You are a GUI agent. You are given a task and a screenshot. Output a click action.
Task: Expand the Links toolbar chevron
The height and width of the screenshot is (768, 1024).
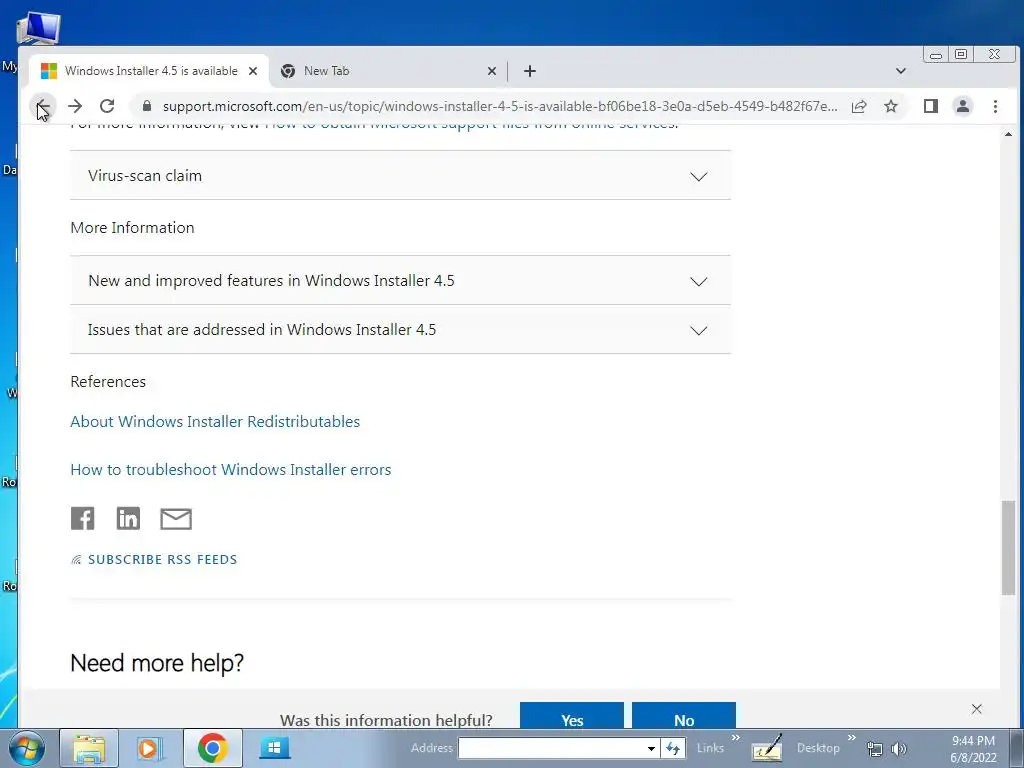(736, 738)
